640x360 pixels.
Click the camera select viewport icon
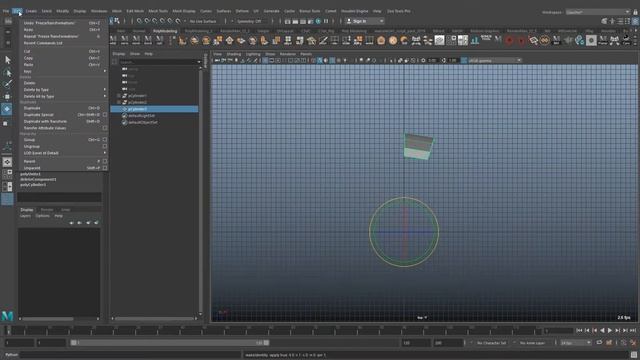point(217,60)
